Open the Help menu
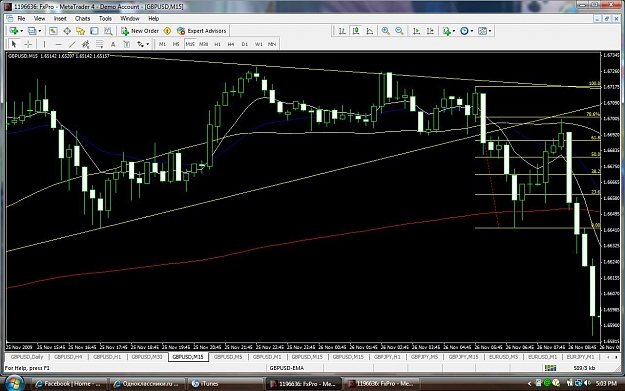The image size is (625, 391). pos(153,18)
